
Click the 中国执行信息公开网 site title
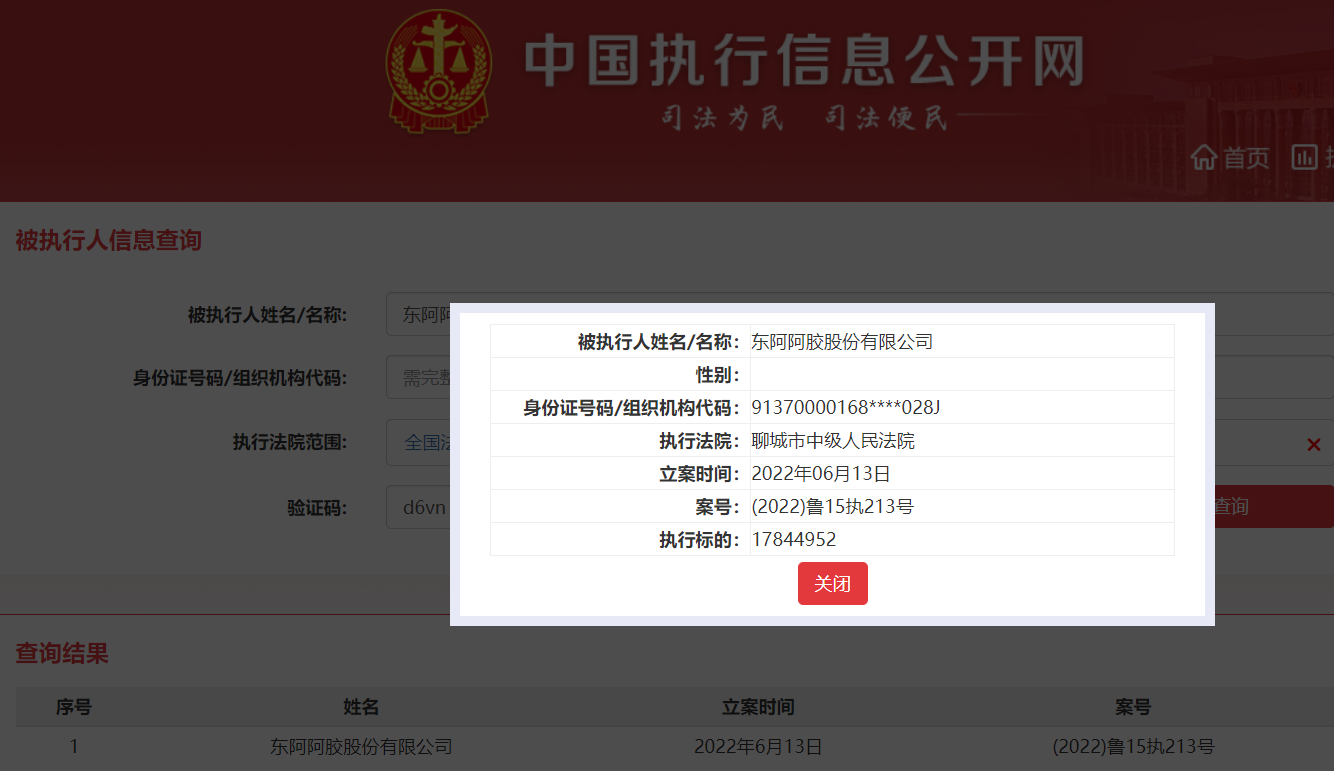click(804, 61)
